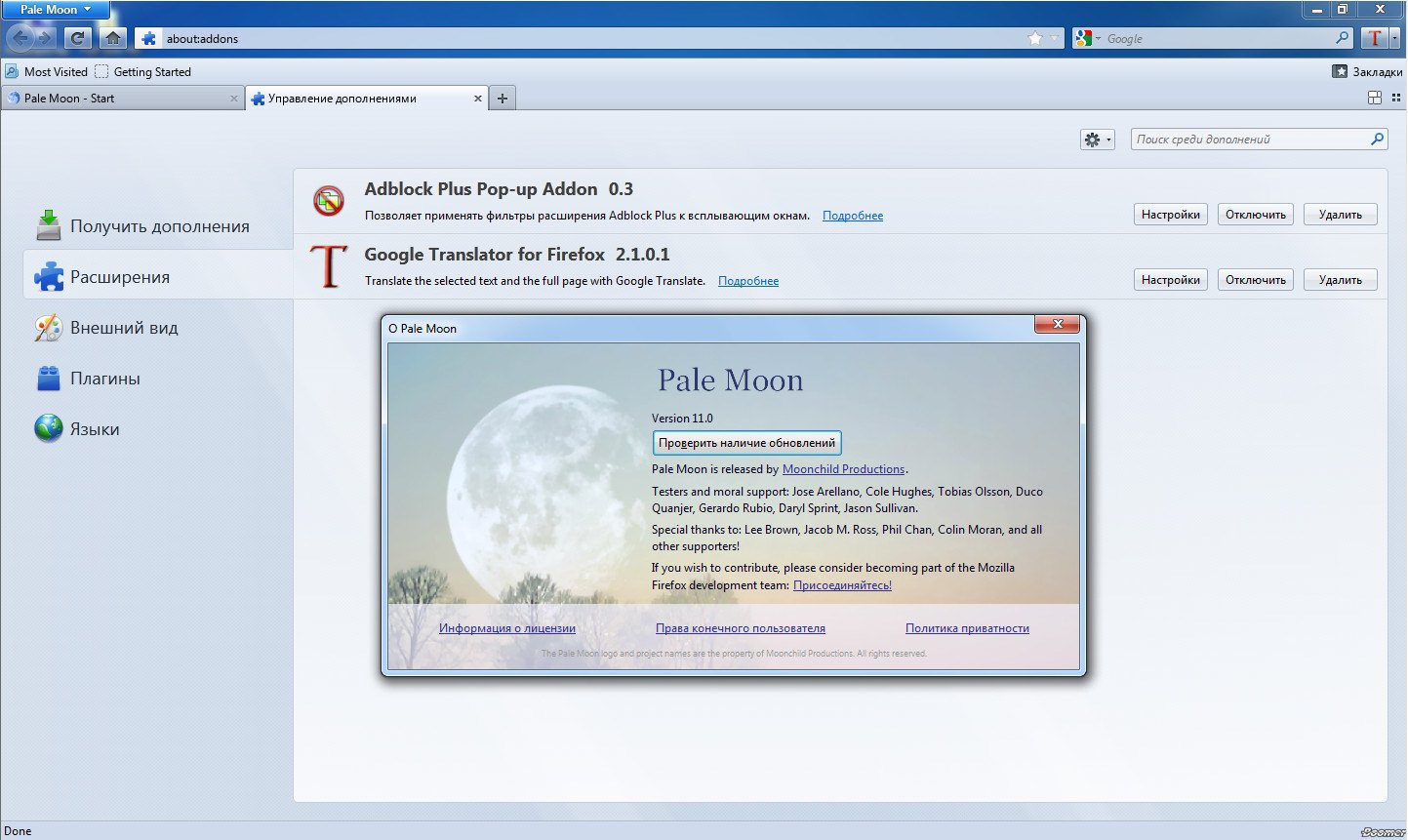
Task: Click the Google Translator toolbar icon
Action: click(1374, 38)
